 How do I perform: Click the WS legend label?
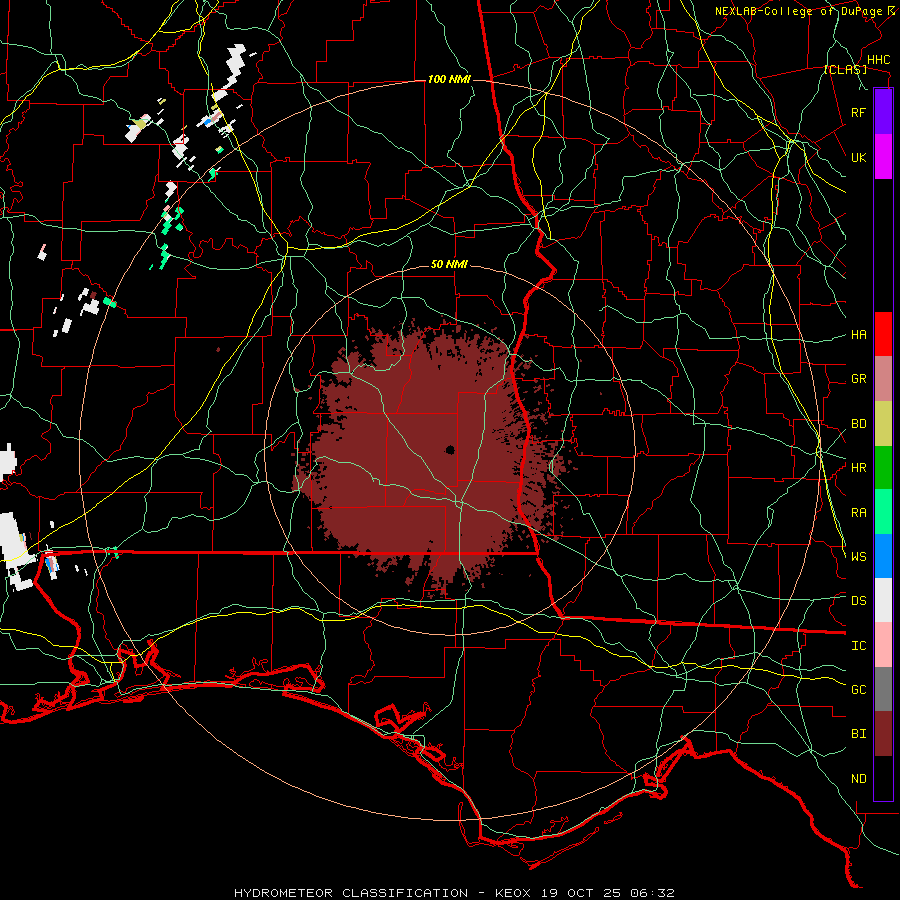click(x=858, y=556)
